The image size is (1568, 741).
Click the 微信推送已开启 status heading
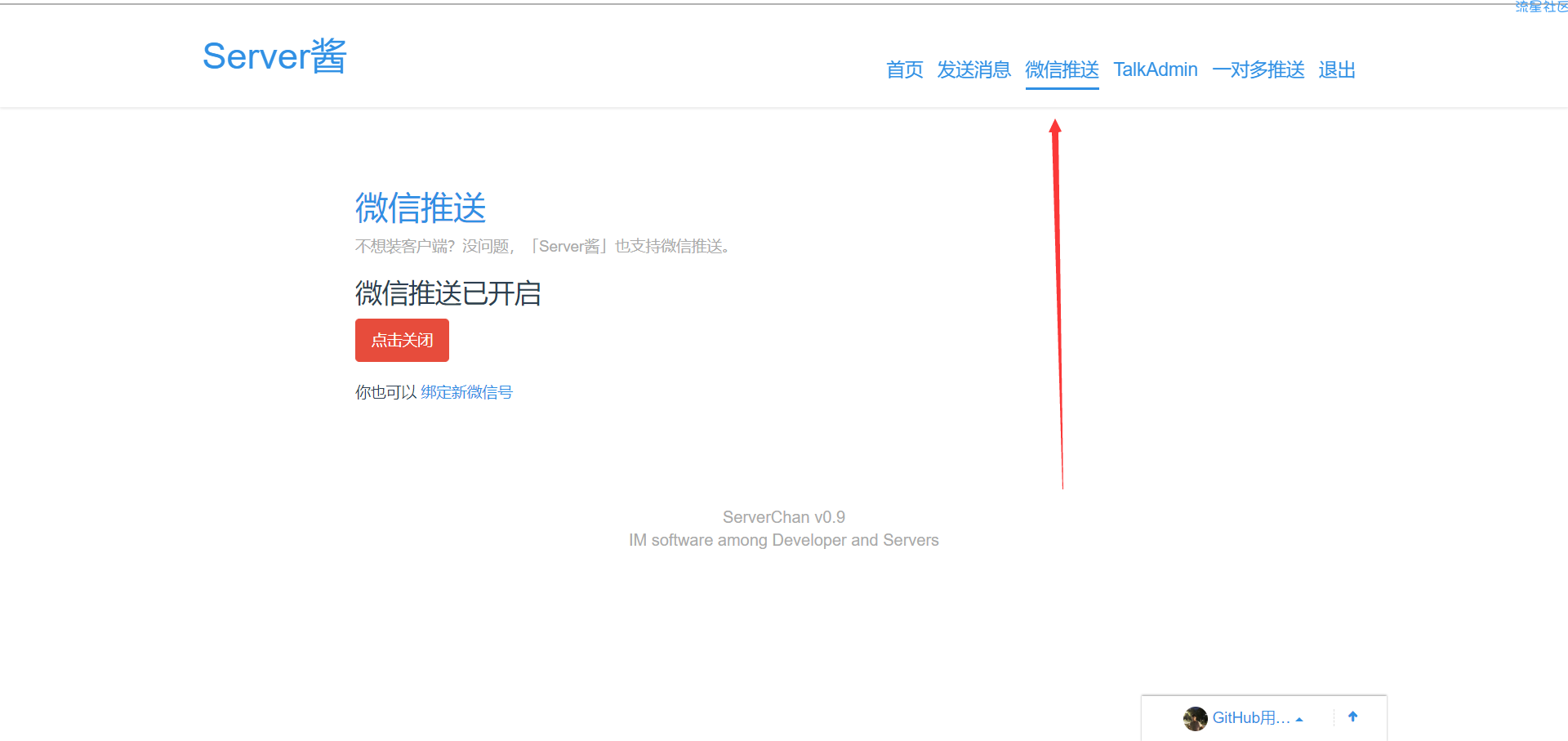point(448,293)
